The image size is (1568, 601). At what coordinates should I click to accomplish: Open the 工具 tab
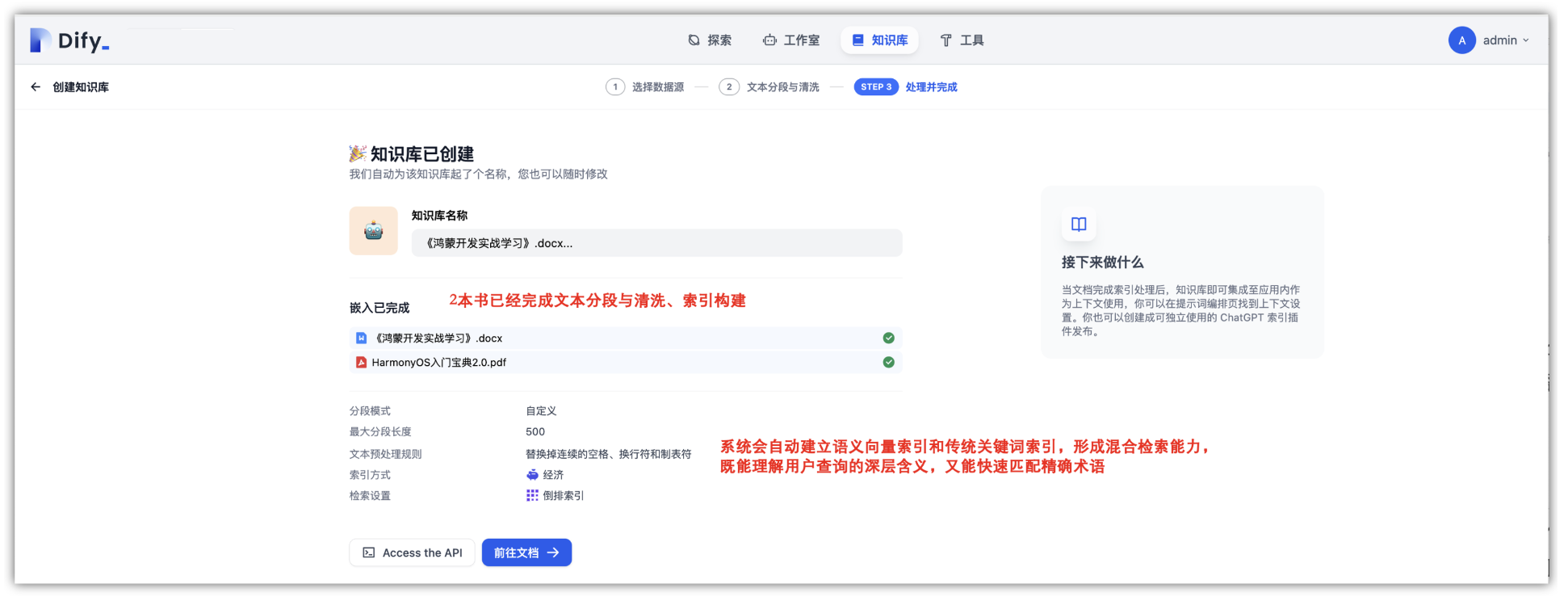tap(962, 40)
